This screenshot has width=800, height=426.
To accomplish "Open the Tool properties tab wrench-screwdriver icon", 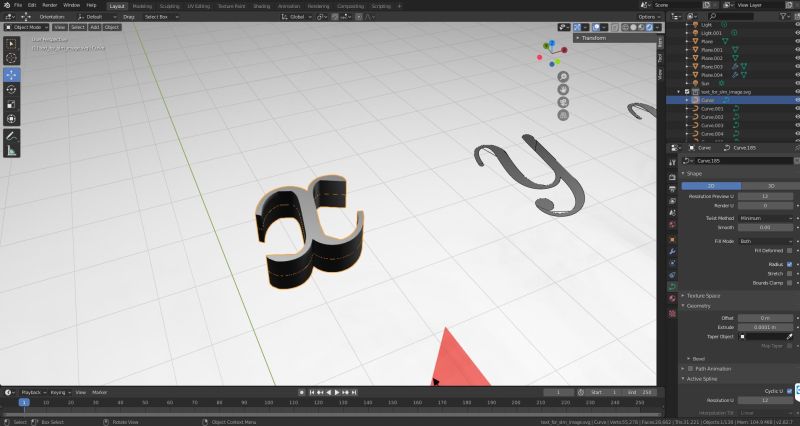I will [672, 163].
